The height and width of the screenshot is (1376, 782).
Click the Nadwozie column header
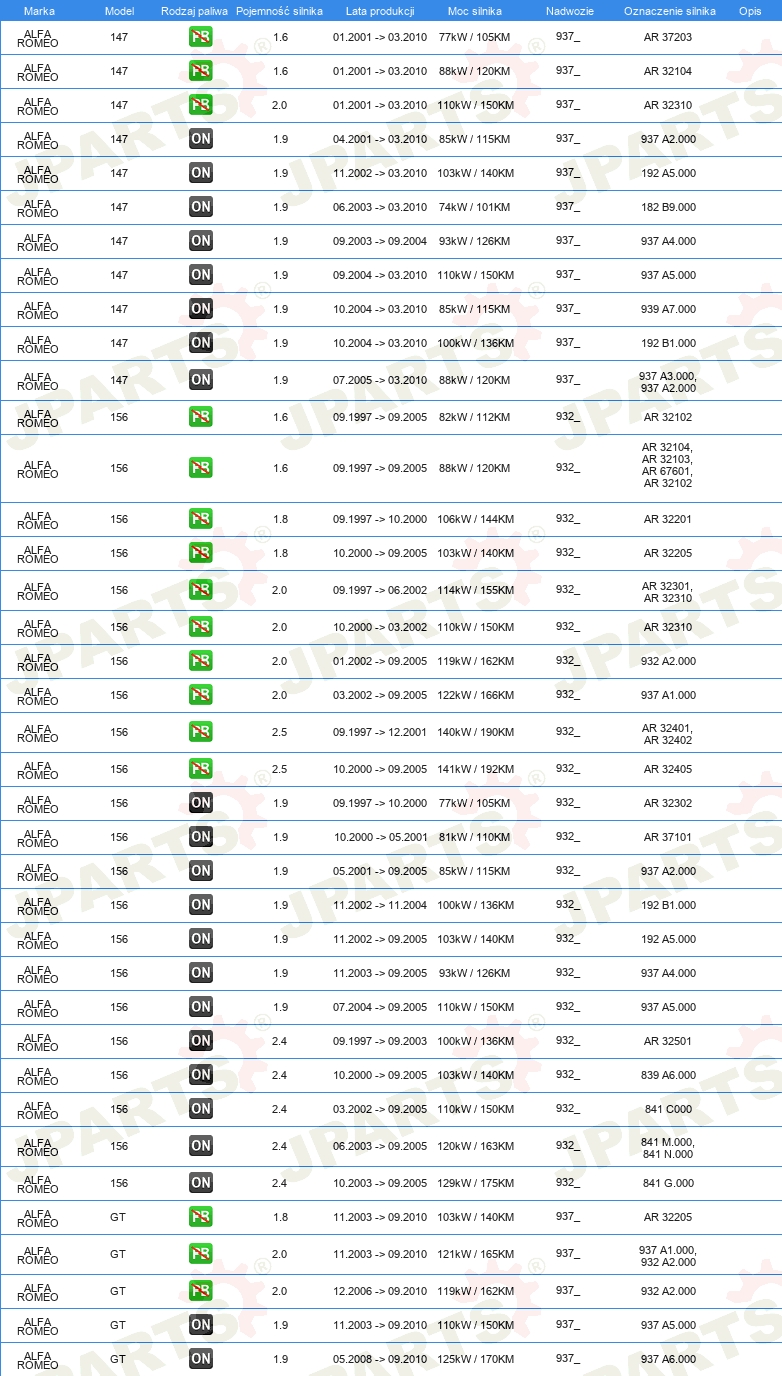click(x=570, y=11)
